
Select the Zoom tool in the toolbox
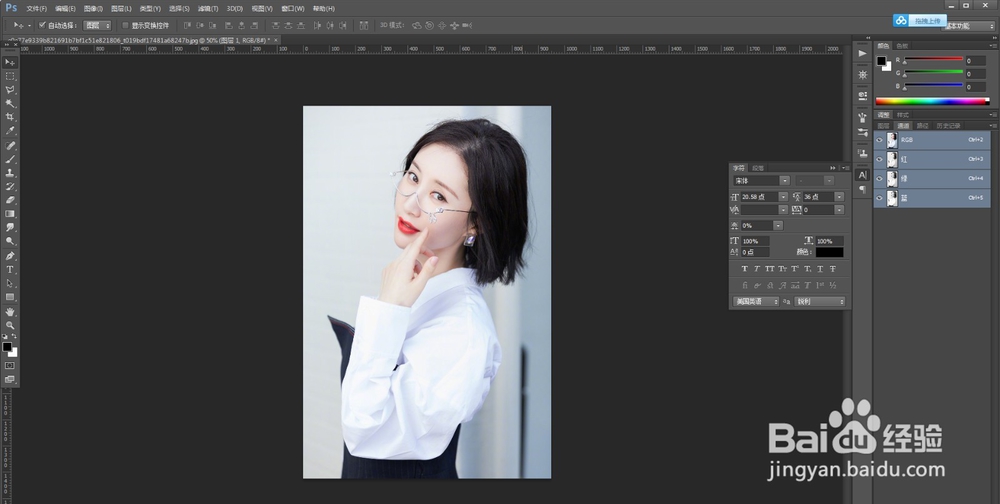click(10, 325)
